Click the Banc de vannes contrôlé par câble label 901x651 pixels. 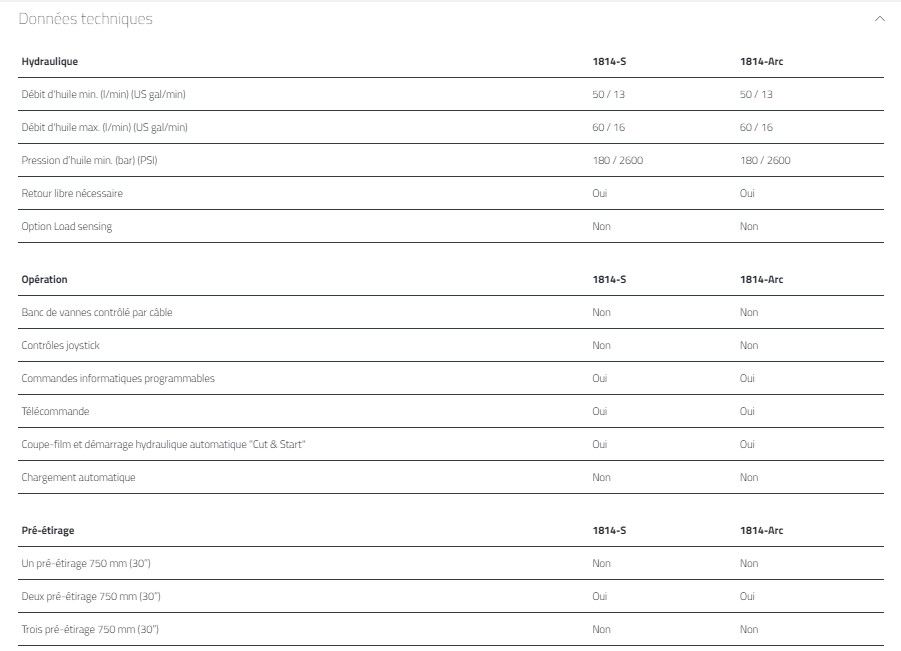[x=97, y=313]
